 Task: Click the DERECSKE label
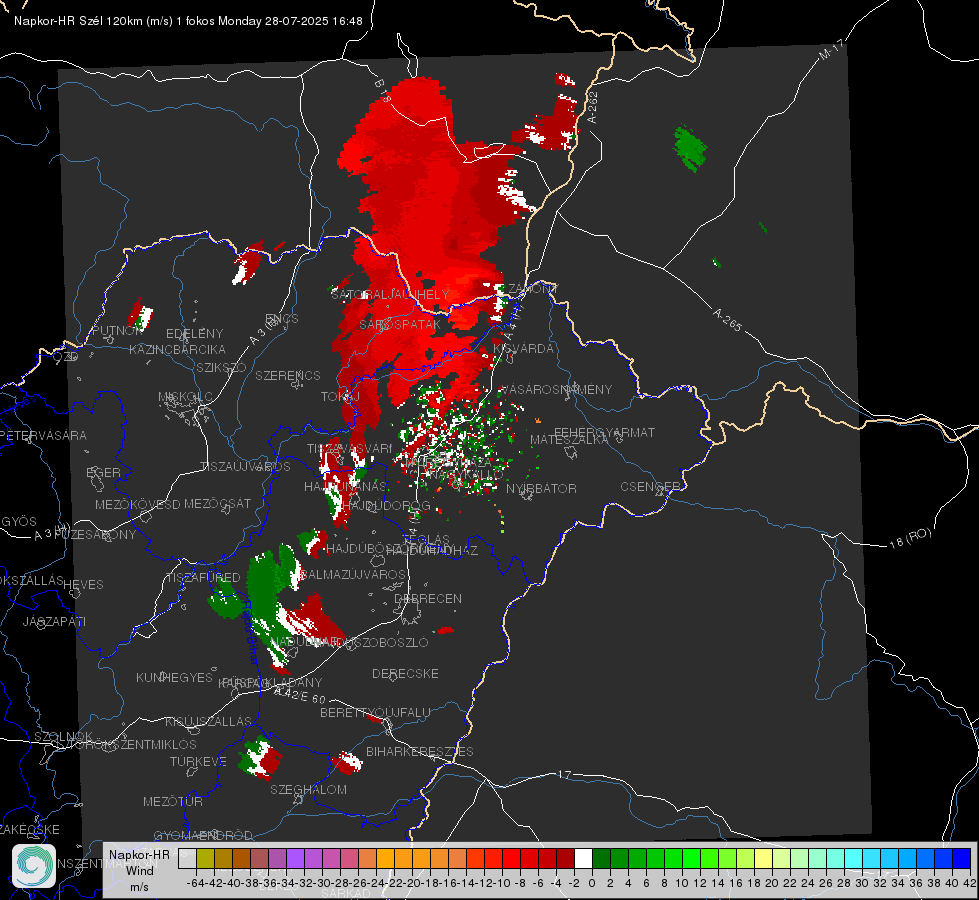click(x=405, y=673)
